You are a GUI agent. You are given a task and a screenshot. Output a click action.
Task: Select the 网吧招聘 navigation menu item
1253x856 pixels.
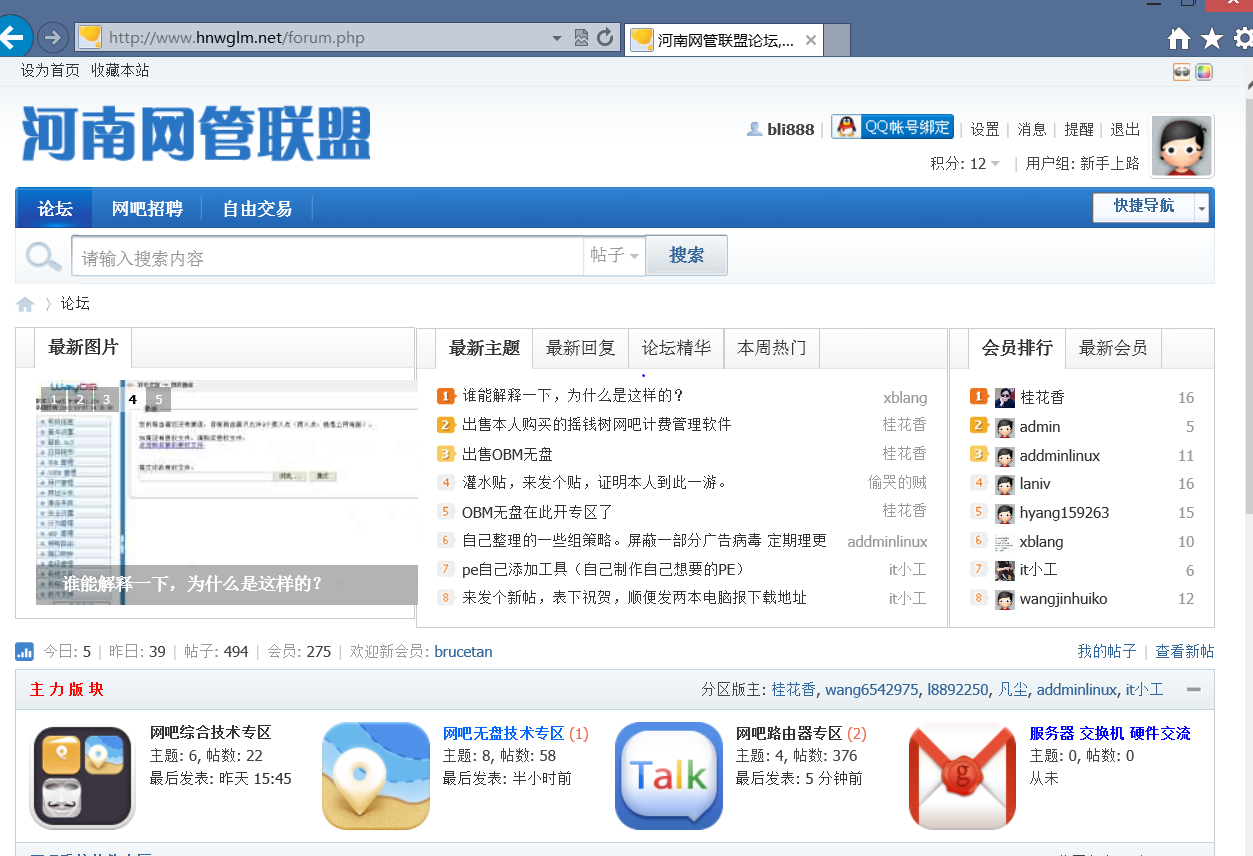pyautogui.click(x=147, y=209)
